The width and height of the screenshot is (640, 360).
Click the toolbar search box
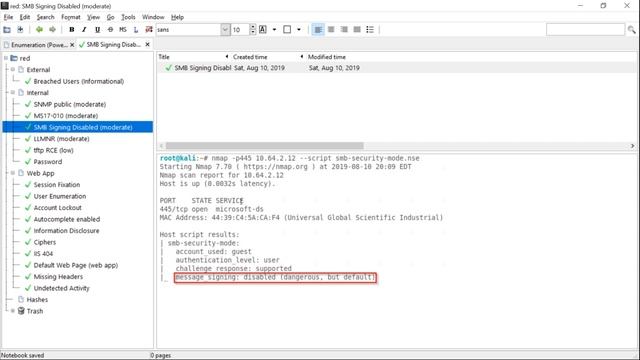[585, 29]
